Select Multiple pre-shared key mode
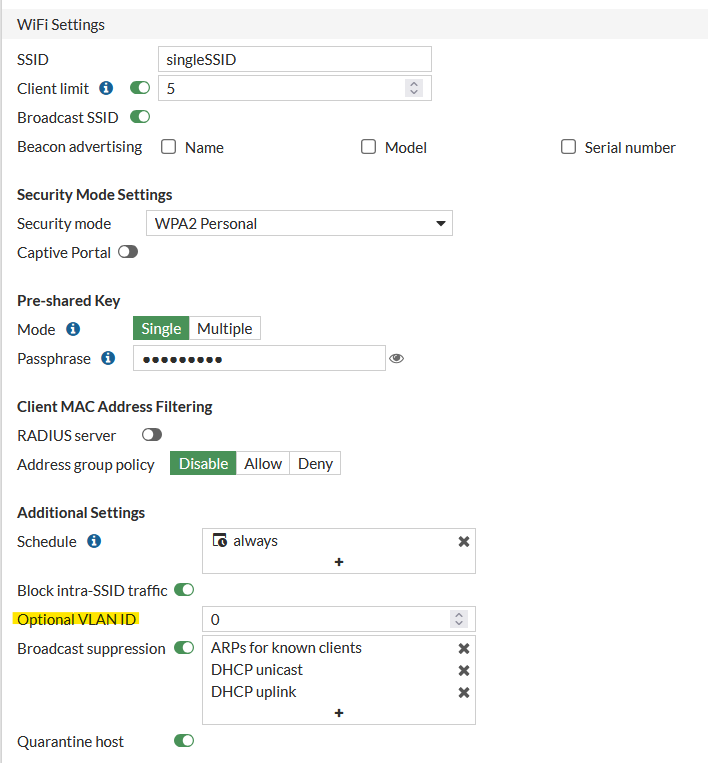708x763 pixels. pos(225,328)
